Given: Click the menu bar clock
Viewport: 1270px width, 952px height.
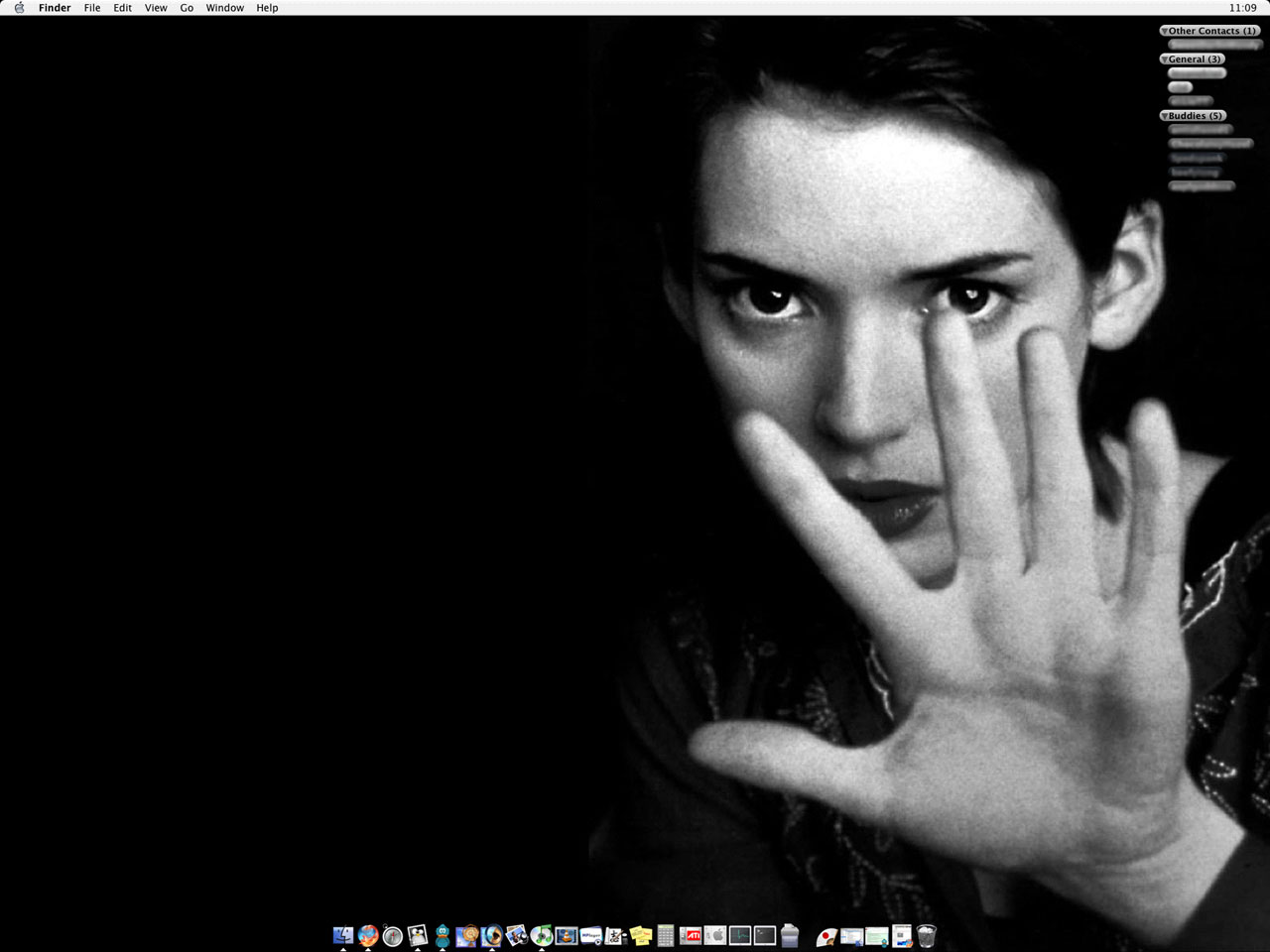Looking at the screenshot, I should click(x=1242, y=8).
